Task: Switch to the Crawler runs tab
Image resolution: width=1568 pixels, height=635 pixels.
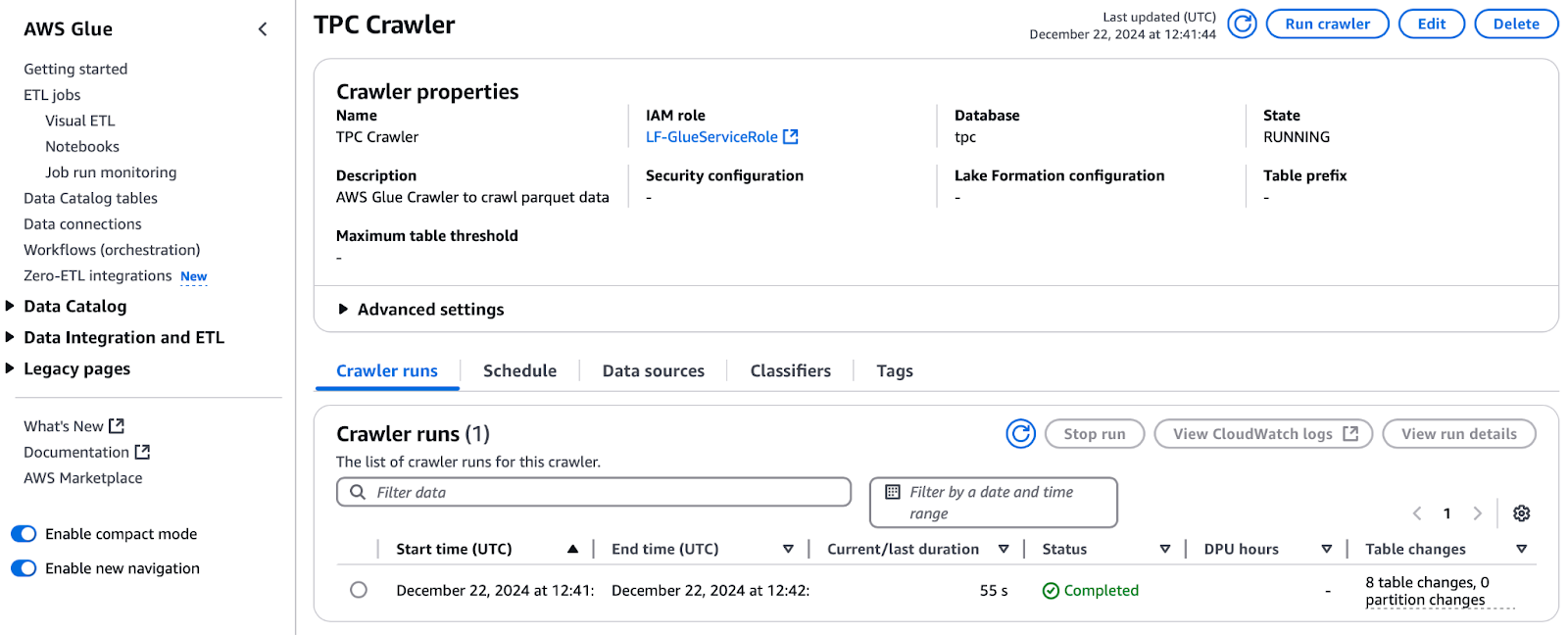Action: pyautogui.click(x=387, y=371)
